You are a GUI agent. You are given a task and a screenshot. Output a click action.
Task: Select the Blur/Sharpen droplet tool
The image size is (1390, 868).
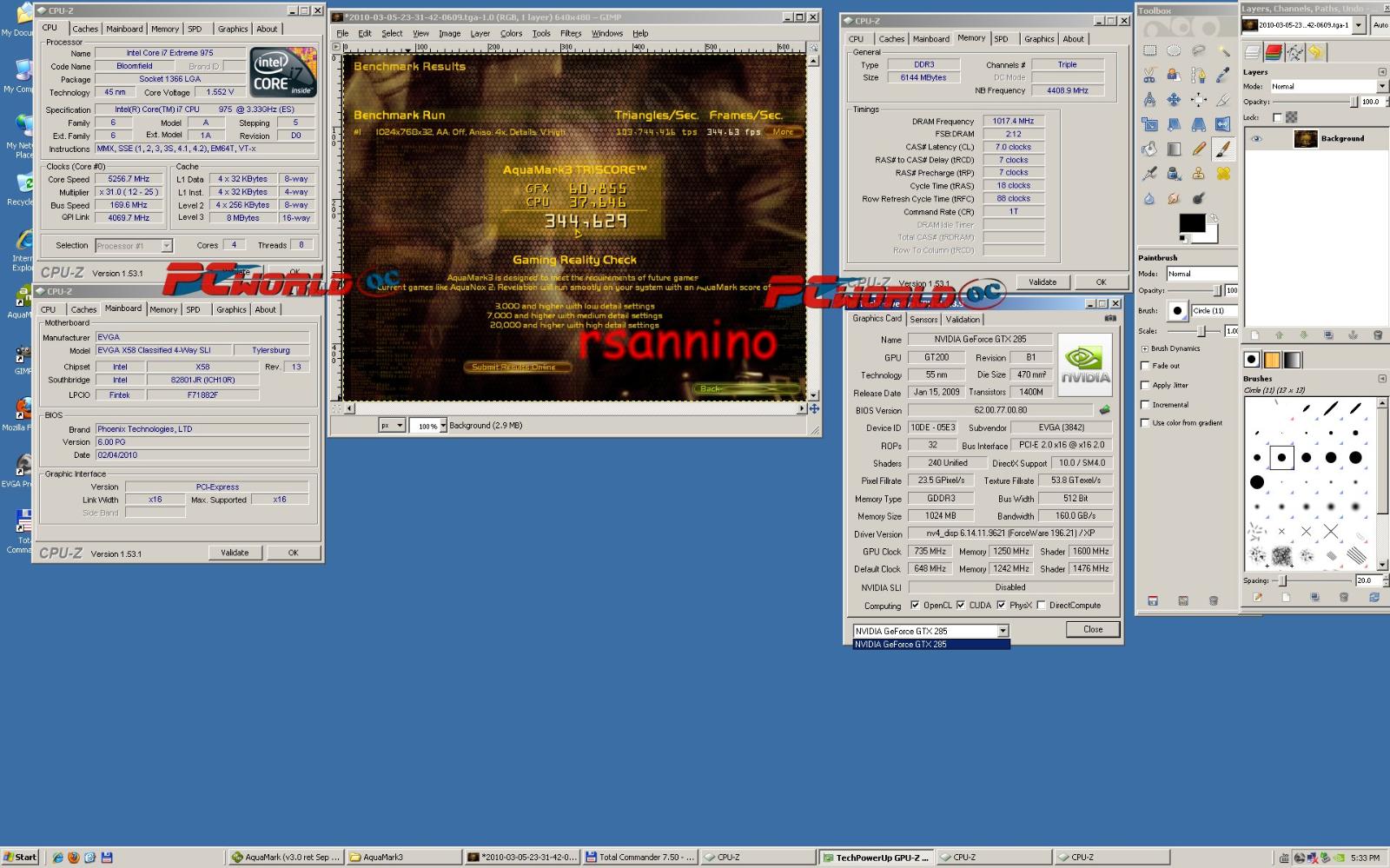coord(1149,198)
